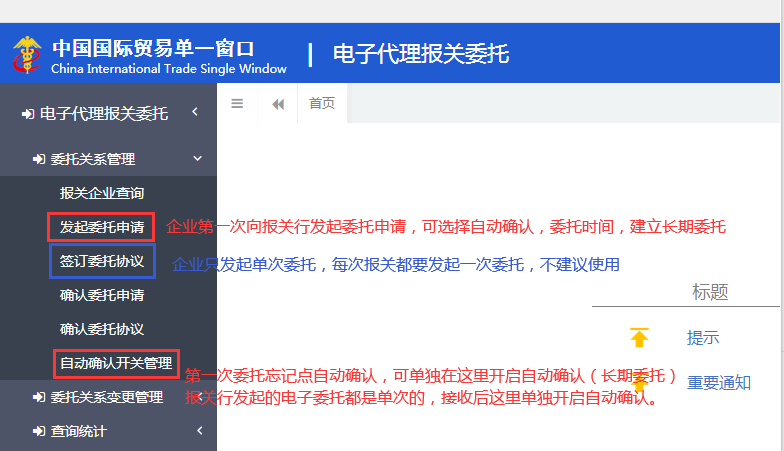This screenshot has height=451, width=784.
Task: Click the 中国国际贸易单一窗口 site name
Action: [x=154, y=48]
